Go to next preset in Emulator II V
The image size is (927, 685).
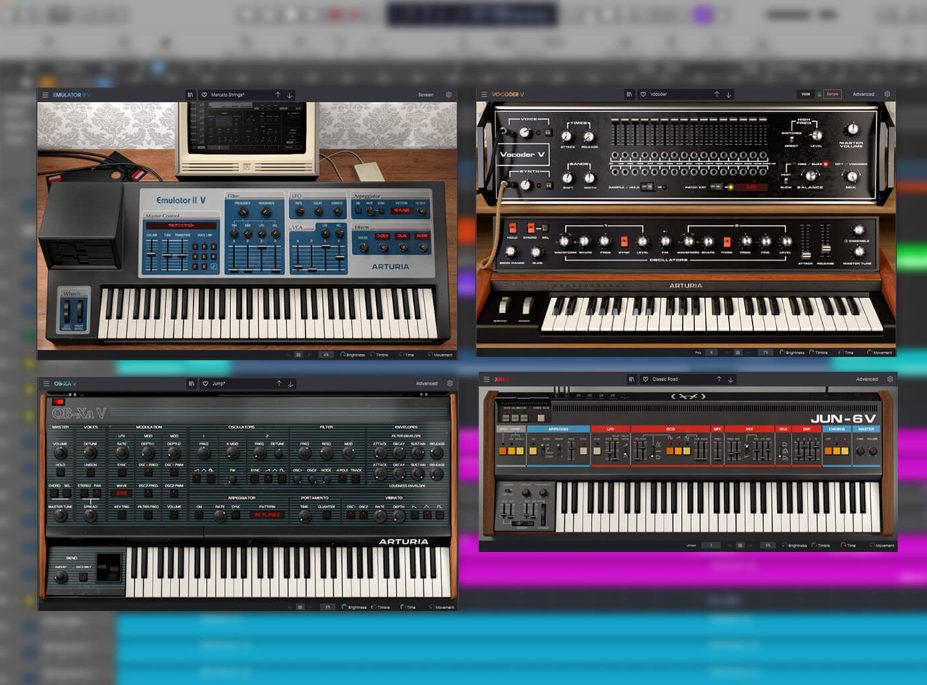pyautogui.click(x=290, y=95)
